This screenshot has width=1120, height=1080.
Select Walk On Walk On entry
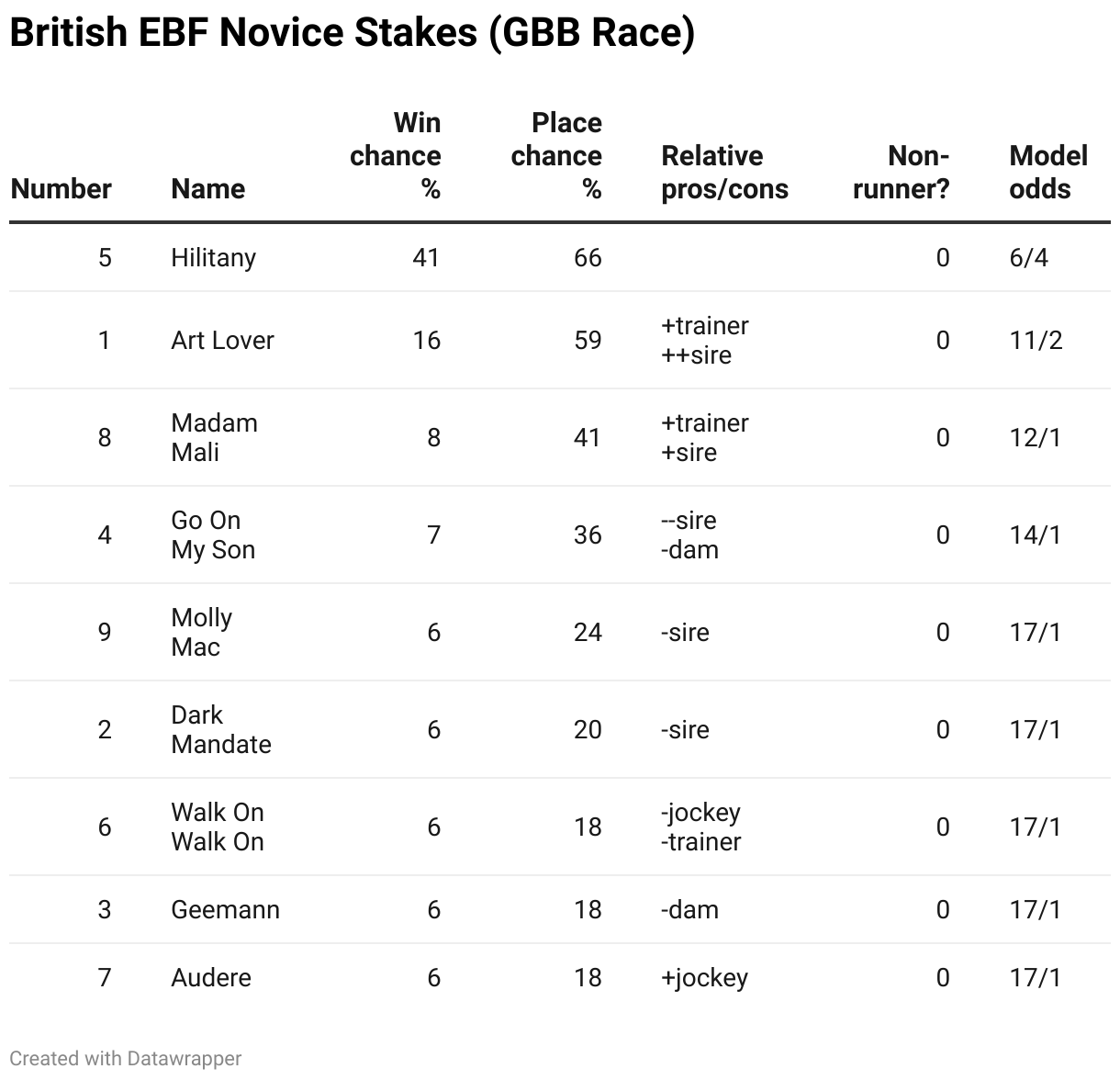point(218,827)
